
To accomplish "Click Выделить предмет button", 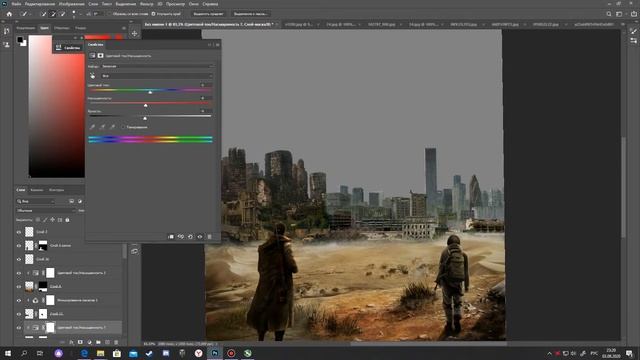I will click(208, 14).
